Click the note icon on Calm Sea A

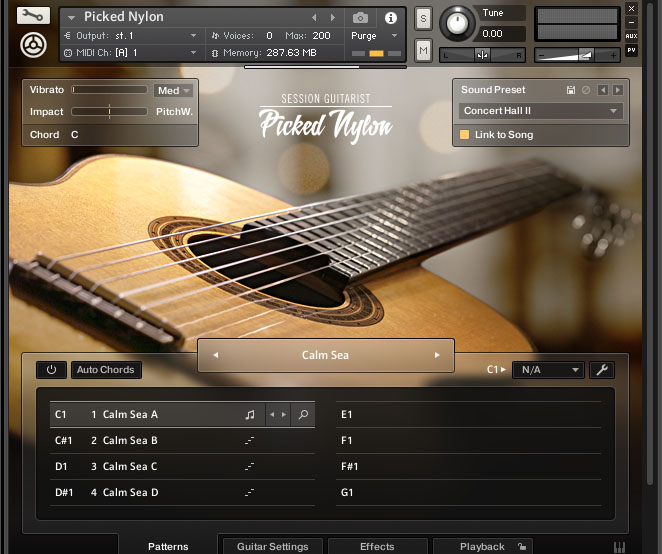click(250, 415)
